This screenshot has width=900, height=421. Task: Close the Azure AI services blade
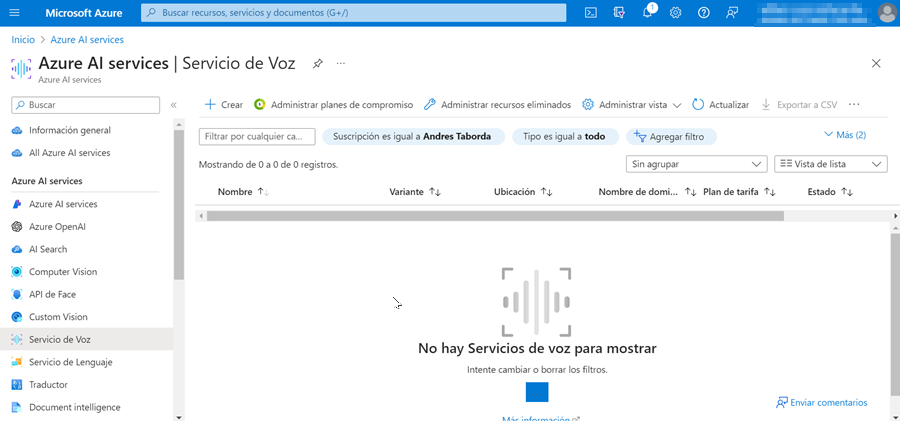(876, 63)
